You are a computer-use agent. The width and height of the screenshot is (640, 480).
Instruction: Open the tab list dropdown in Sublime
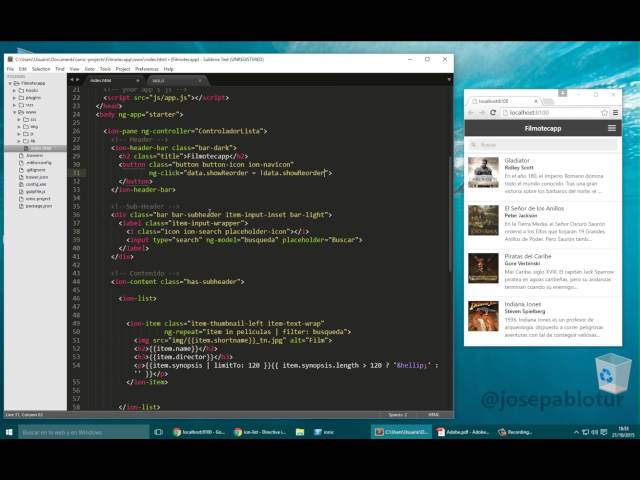[449, 80]
